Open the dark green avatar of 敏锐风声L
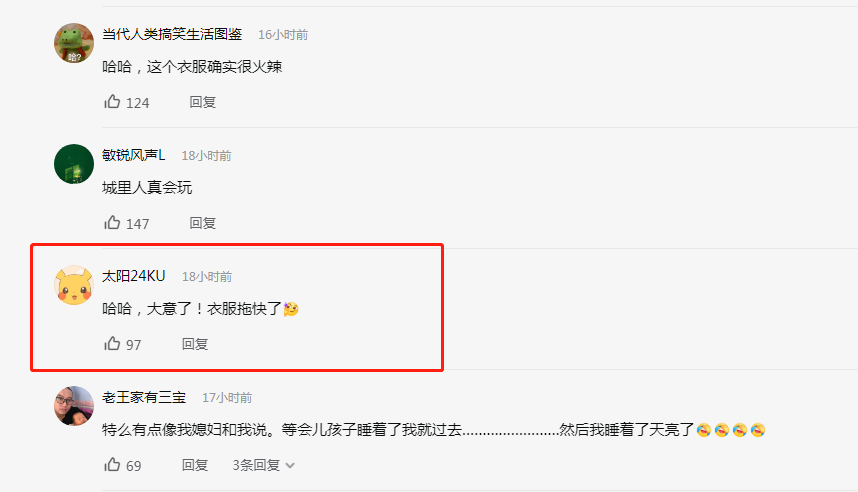The height and width of the screenshot is (492, 858). pos(74,164)
